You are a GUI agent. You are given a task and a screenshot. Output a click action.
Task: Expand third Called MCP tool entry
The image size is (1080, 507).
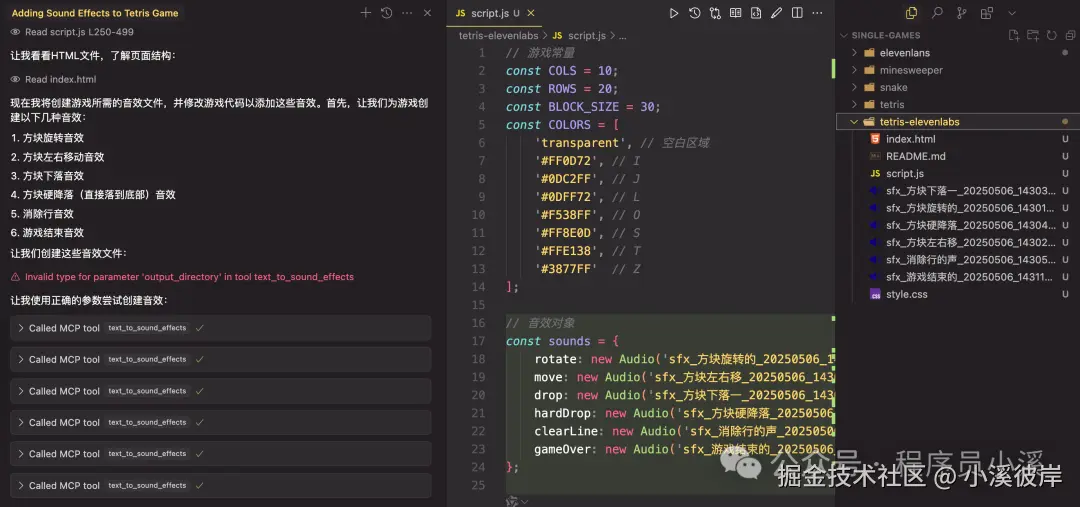tap(221, 391)
